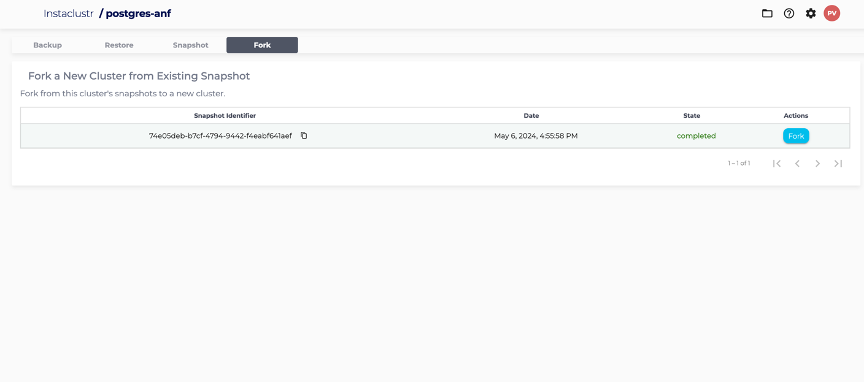864x382 pixels.
Task: Click the Instaclustr logo link
Action: [68, 13]
